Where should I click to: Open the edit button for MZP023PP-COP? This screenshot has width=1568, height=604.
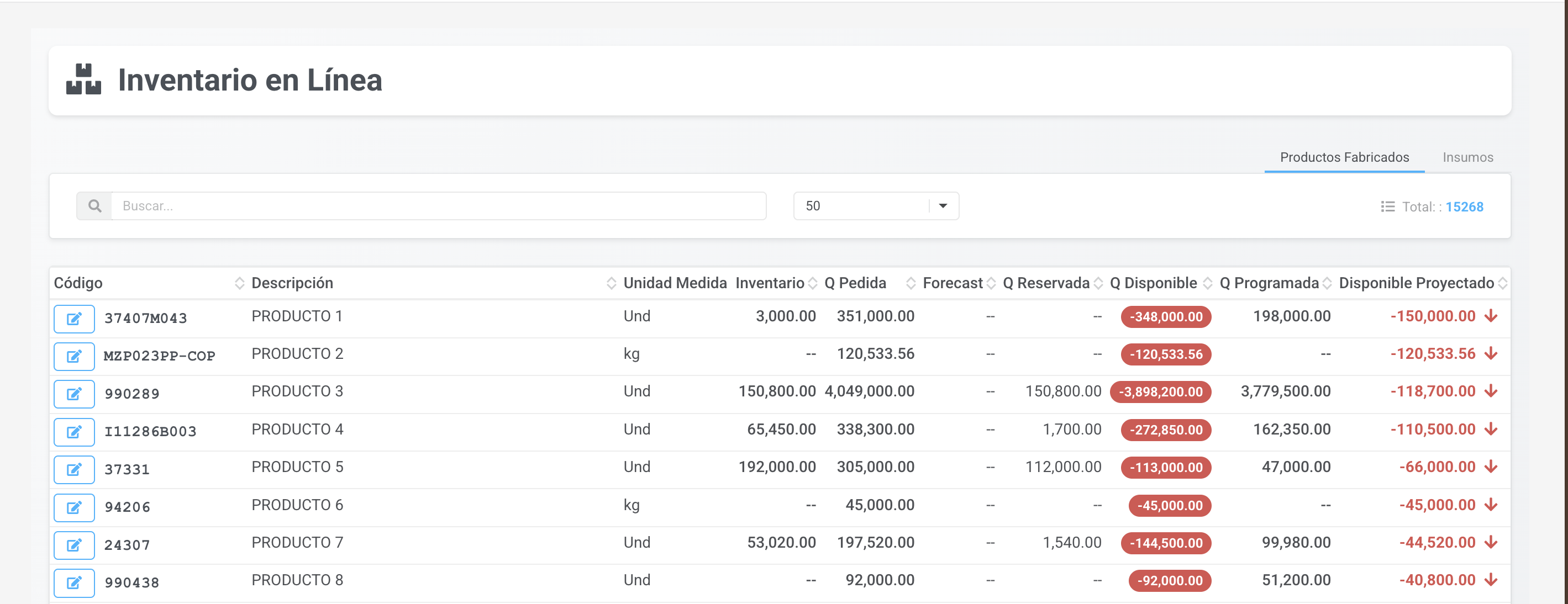point(73,357)
